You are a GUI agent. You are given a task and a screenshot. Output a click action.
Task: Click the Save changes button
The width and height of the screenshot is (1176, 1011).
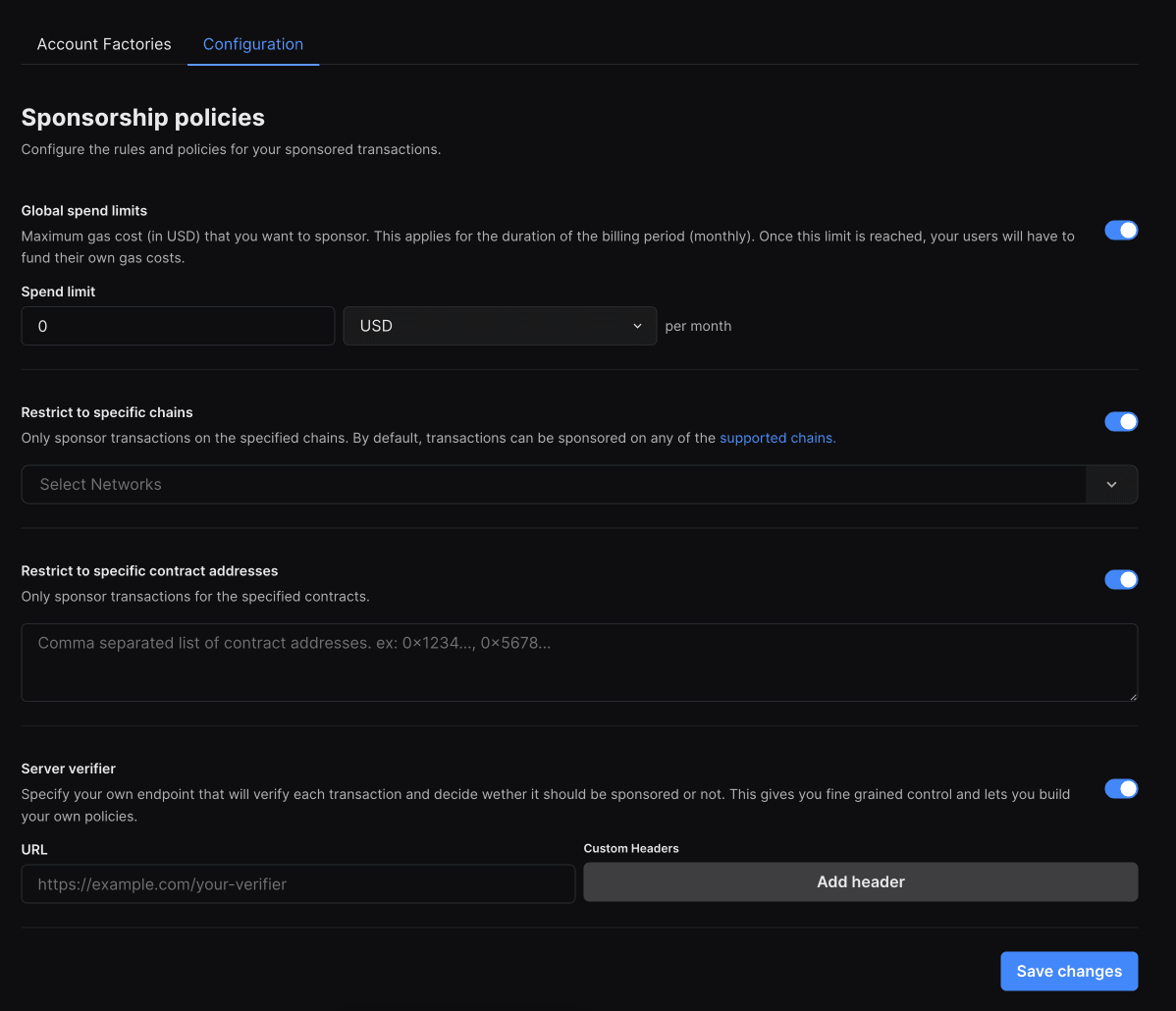point(1069,972)
